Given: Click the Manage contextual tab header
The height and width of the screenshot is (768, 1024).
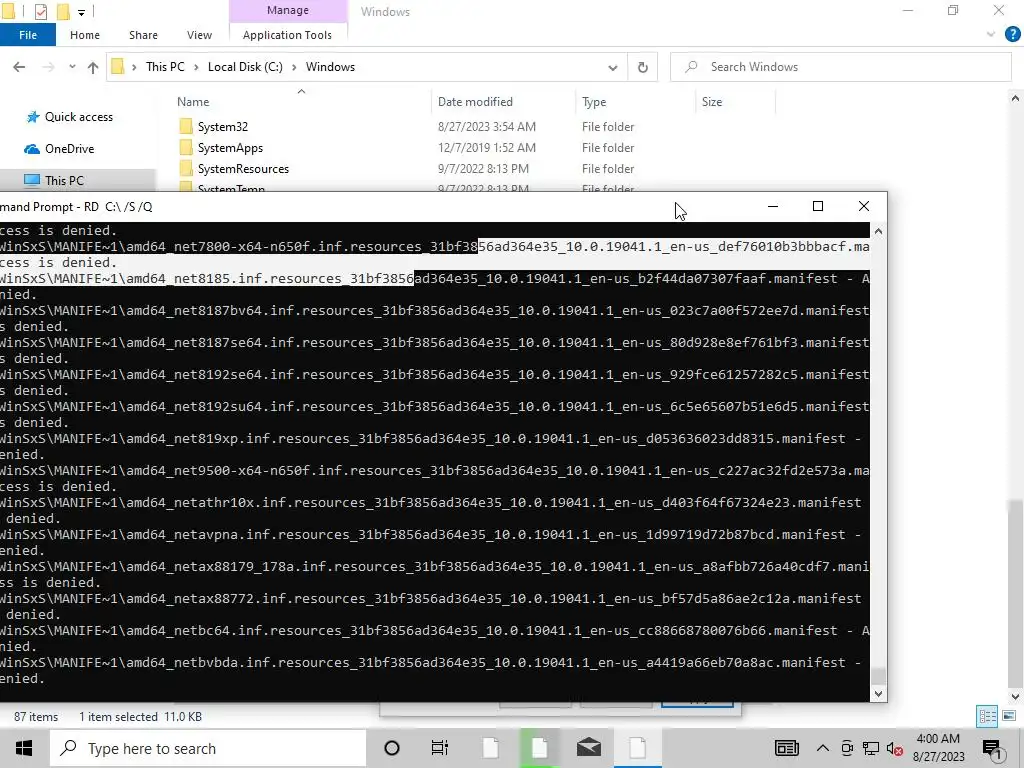Looking at the screenshot, I should pos(287,10).
